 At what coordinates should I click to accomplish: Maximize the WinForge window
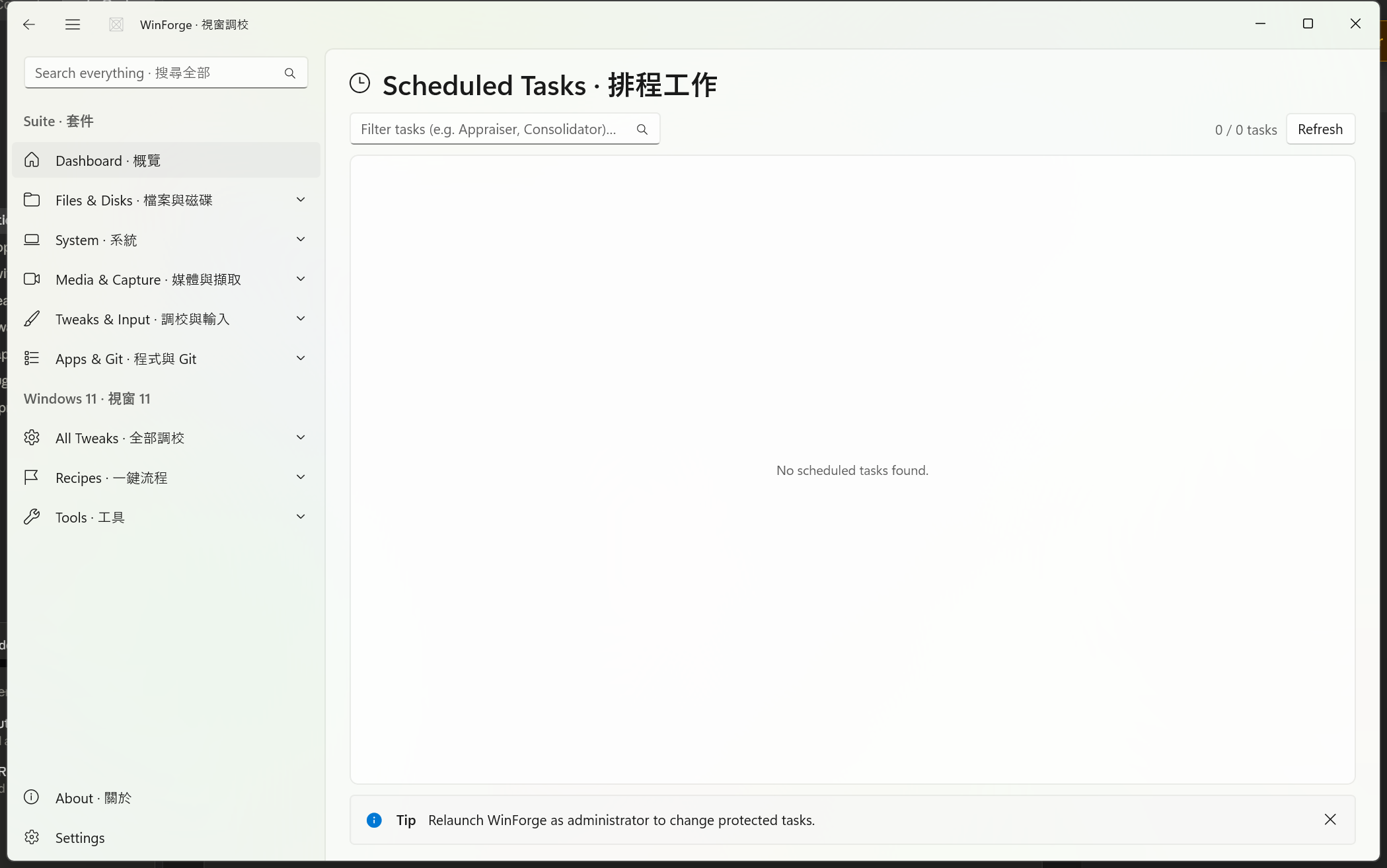point(1308,24)
